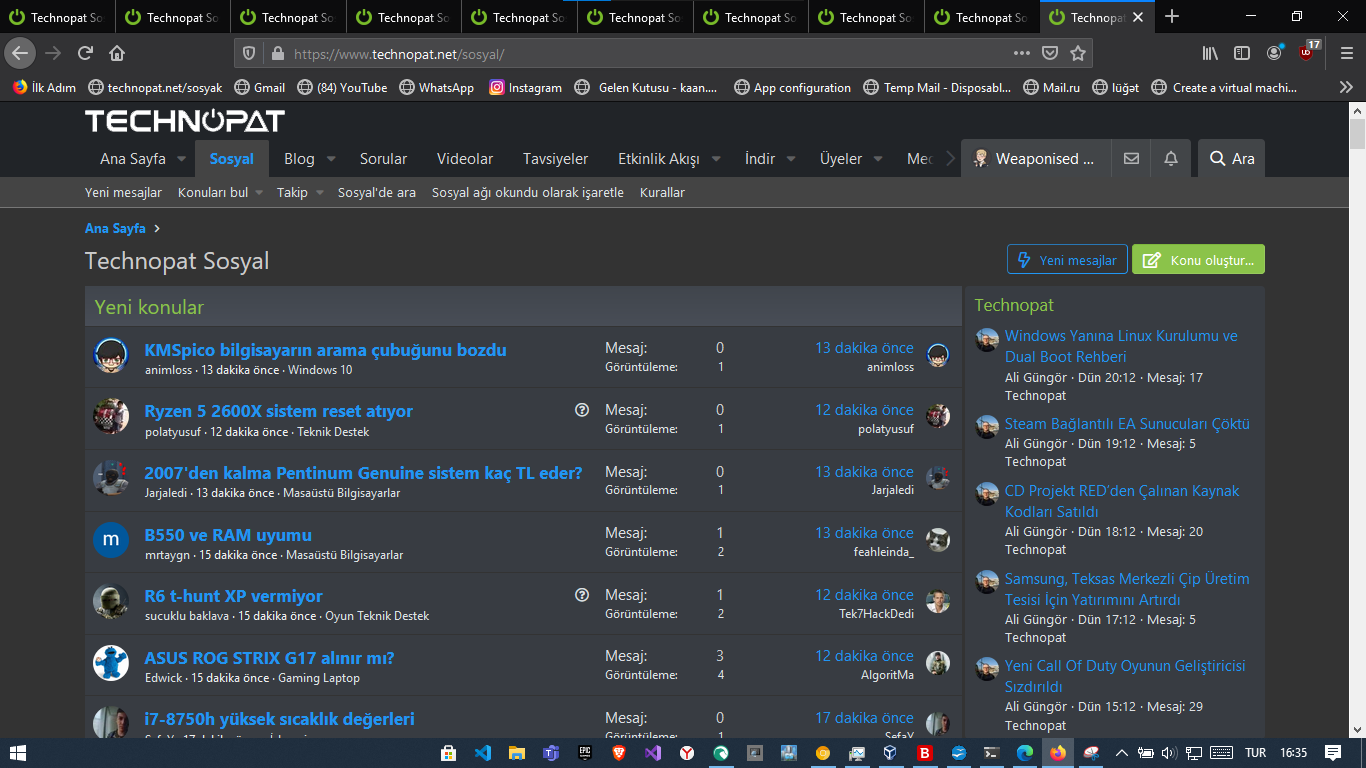Expand the İndir dropdown arrow
The width and height of the screenshot is (1366, 768).
(791, 159)
